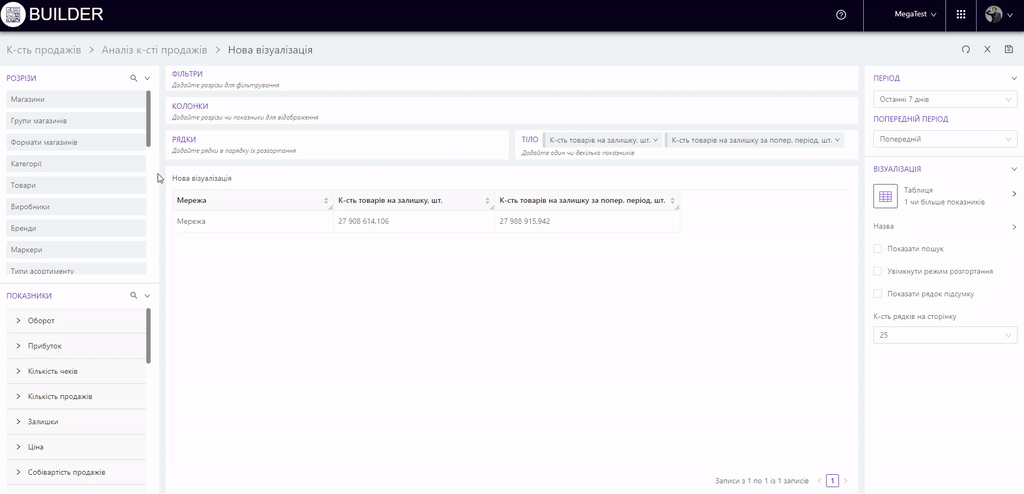This screenshot has height=494, width=1024.
Task: Open the rows per page dropdown showing 25
Action: [x=945, y=335]
